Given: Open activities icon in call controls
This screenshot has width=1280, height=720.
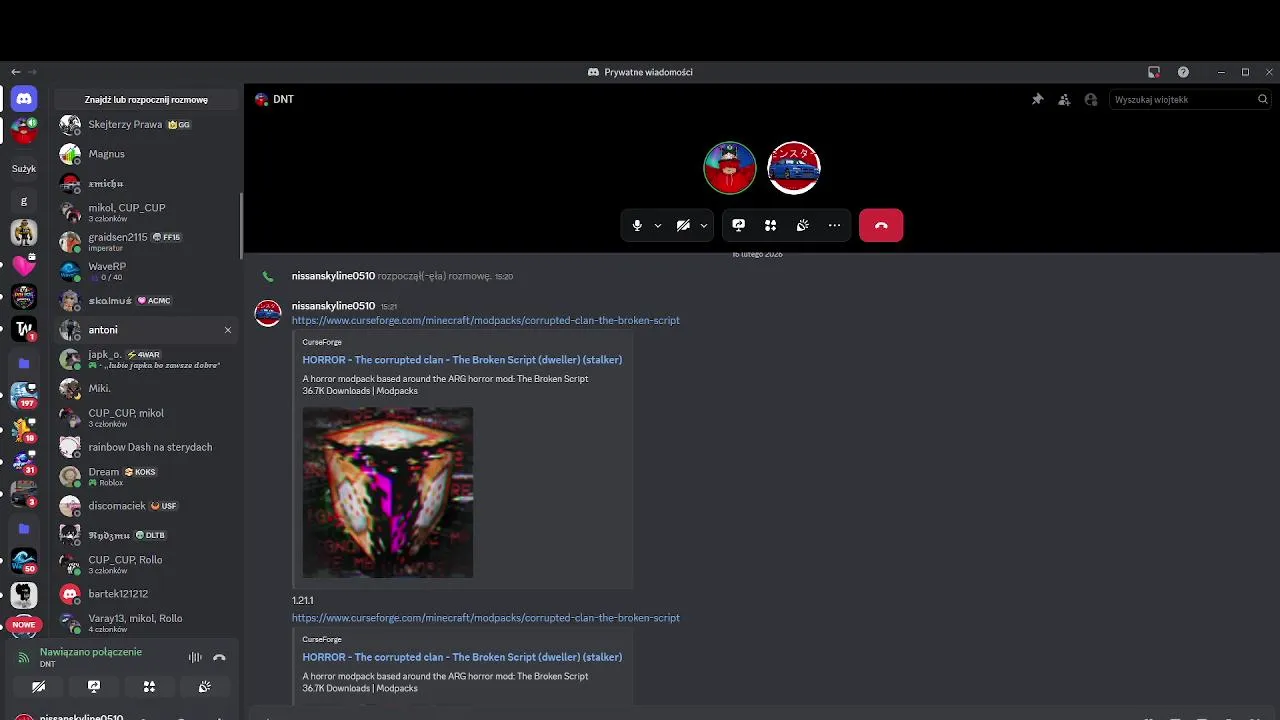Looking at the screenshot, I should tap(770, 226).
